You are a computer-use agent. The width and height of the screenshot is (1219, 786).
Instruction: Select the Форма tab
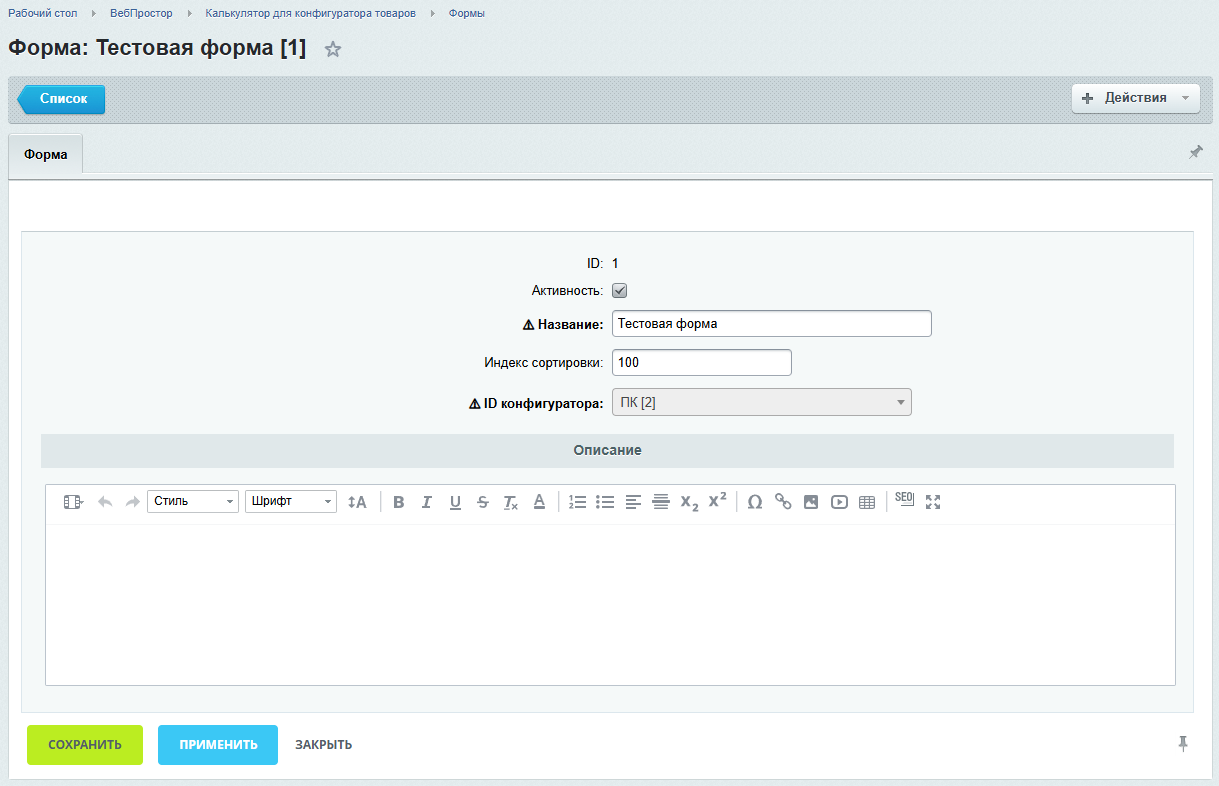click(x=46, y=155)
